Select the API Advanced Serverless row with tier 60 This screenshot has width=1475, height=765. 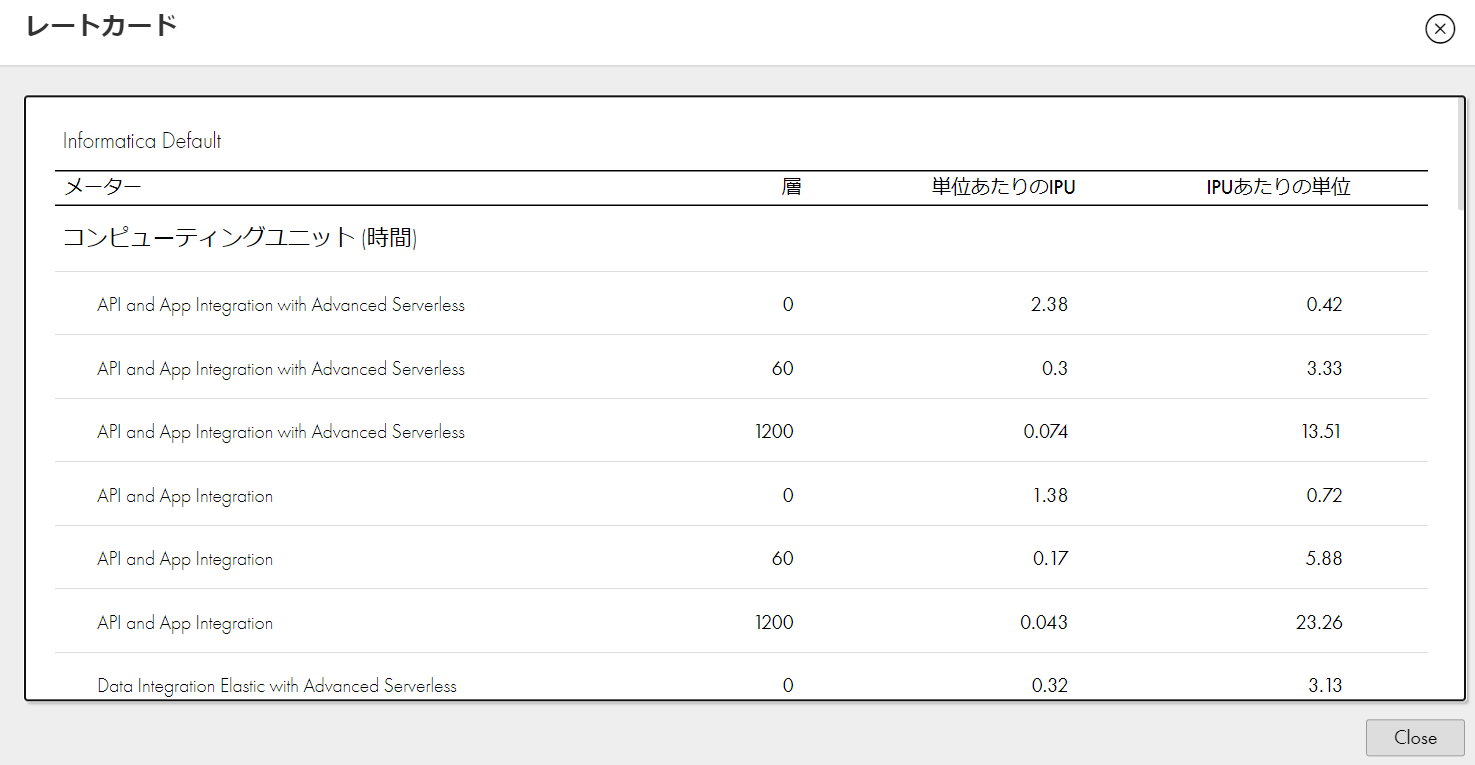click(x=741, y=368)
